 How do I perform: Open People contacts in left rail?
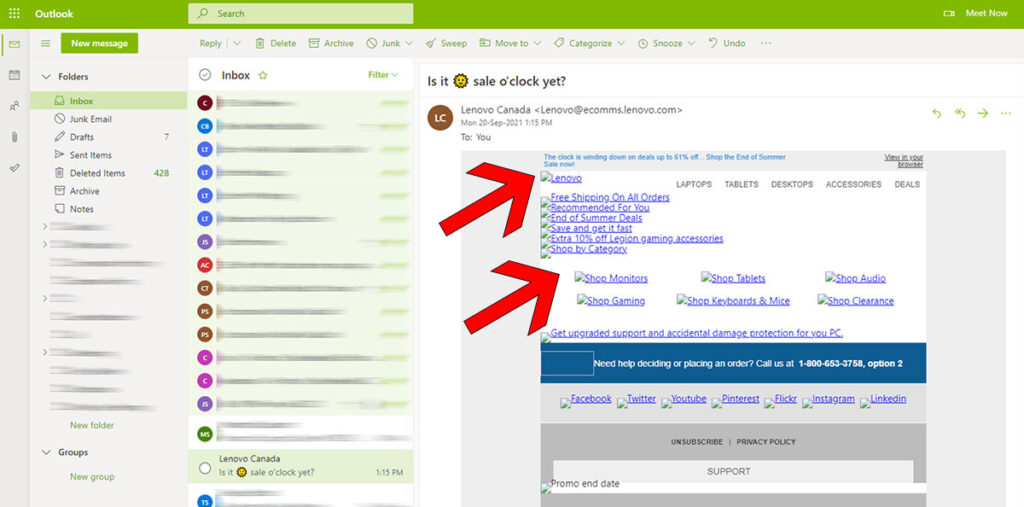tap(14, 106)
